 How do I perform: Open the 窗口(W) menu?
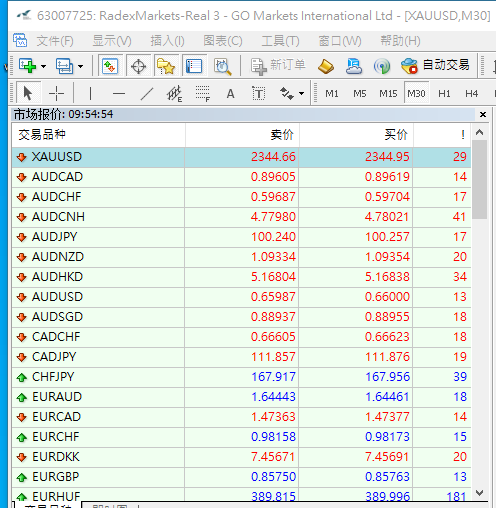pyautogui.click(x=340, y=41)
